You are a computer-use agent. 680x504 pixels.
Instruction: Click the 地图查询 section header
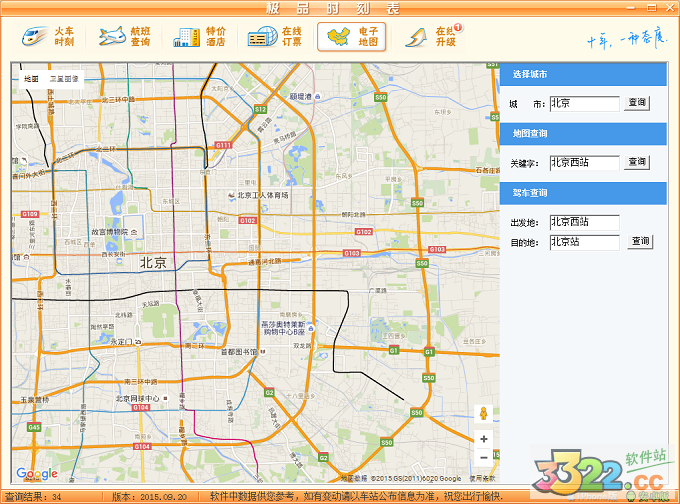coord(583,134)
